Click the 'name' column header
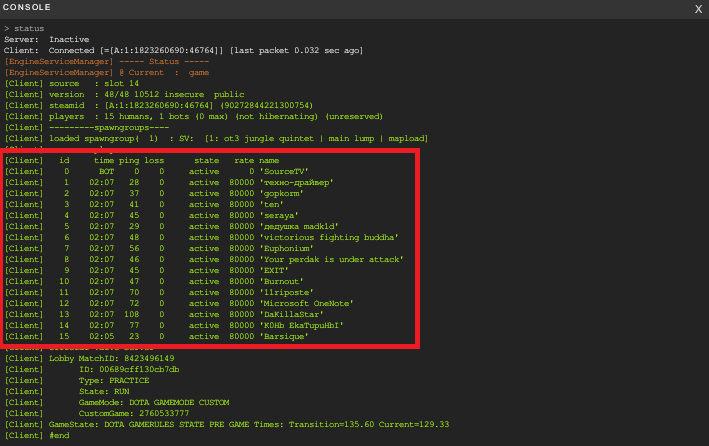Image resolution: width=709 pixels, height=446 pixels. click(269, 160)
